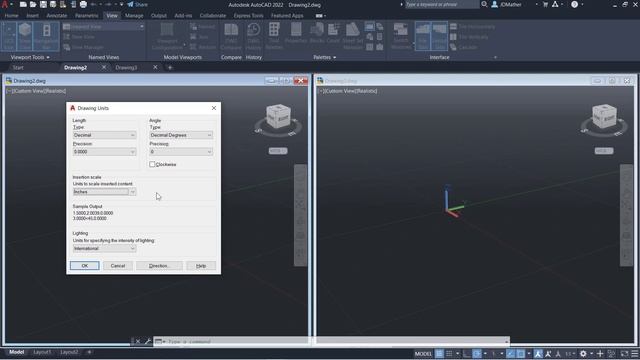Click the new drawing plus tab
640x360 pixels.
coord(170,67)
